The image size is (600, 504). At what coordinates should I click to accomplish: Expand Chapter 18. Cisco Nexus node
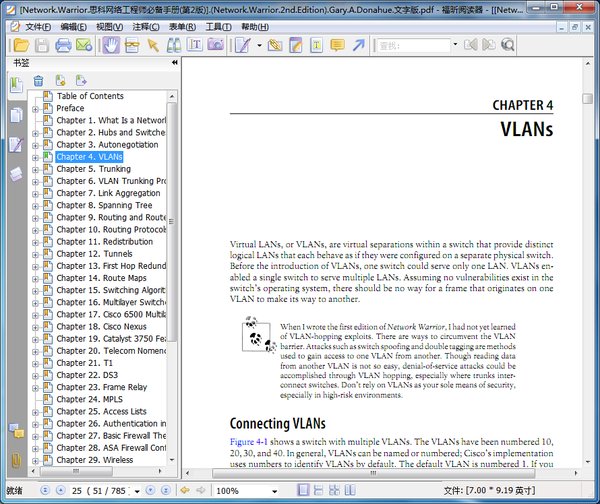(x=35, y=328)
